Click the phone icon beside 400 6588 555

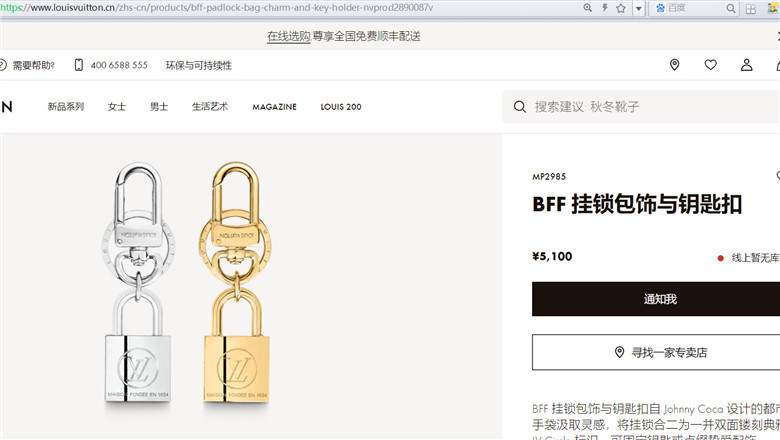point(79,65)
